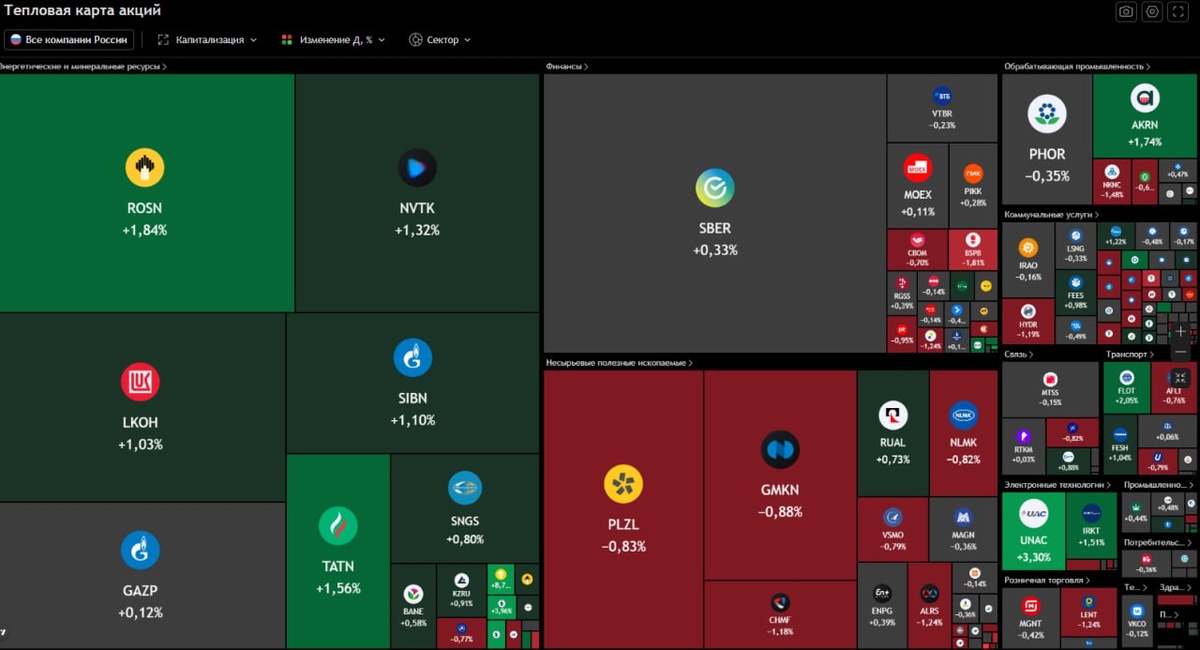The image size is (1200, 650).
Task: Open the Изменение Д, % color-by dropdown
Action: tap(332, 40)
